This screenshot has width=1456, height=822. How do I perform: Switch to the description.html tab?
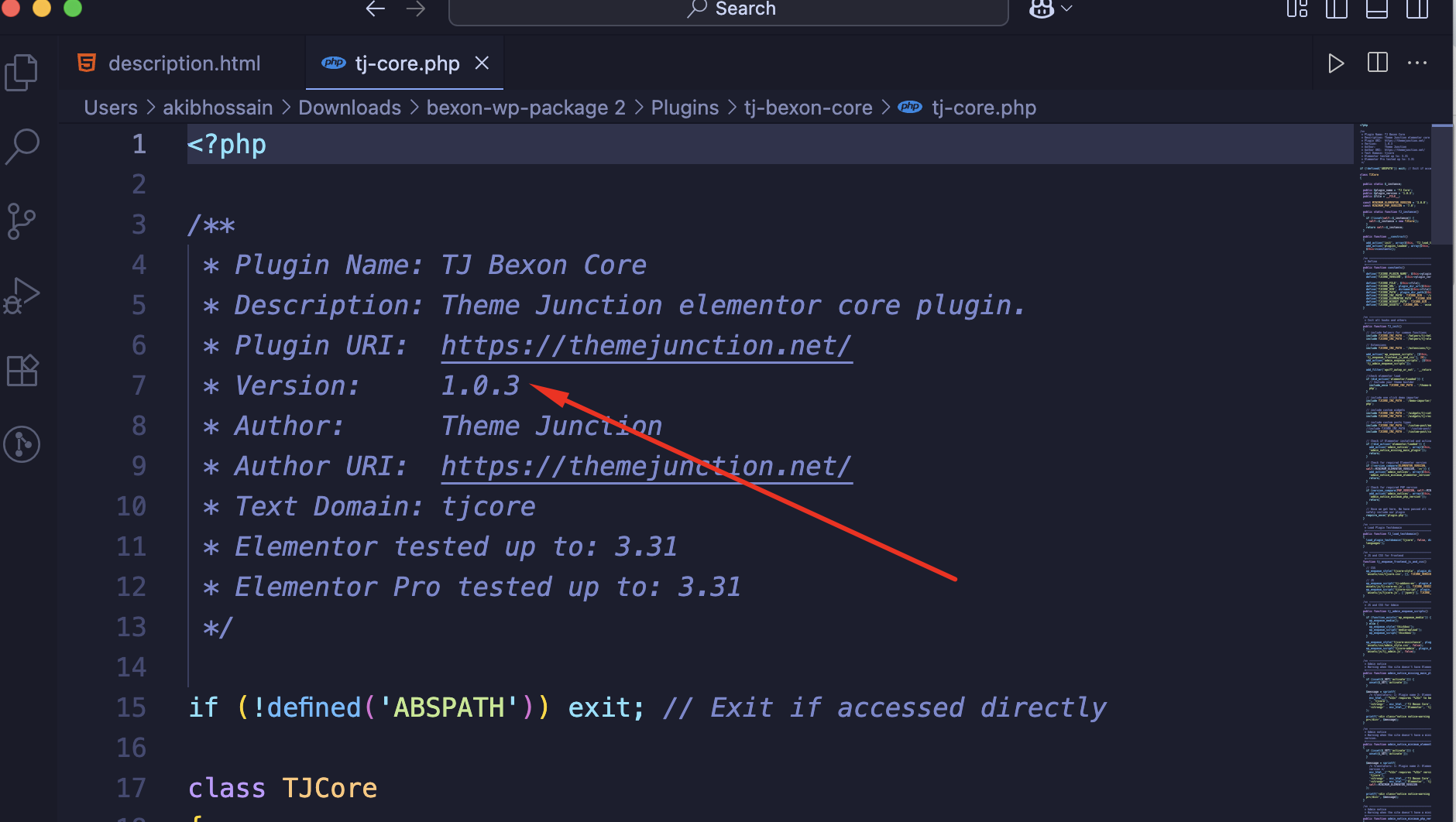click(x=184, y=63)
